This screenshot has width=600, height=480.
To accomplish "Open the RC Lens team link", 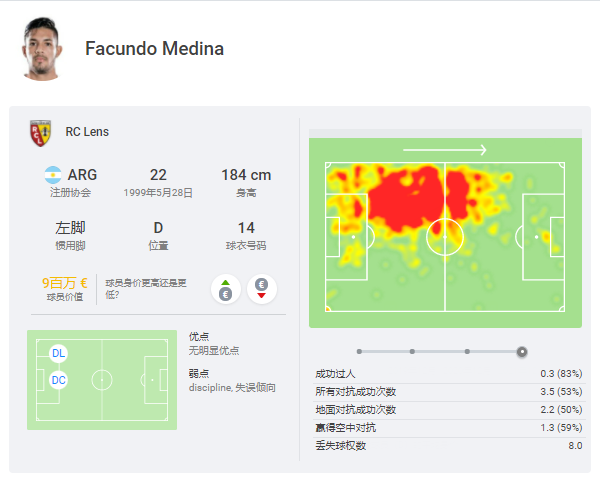I will 87,132.
